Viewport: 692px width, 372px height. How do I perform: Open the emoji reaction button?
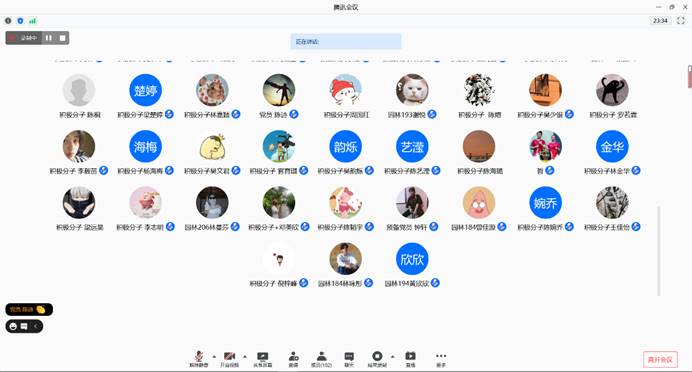coord(13,326)
